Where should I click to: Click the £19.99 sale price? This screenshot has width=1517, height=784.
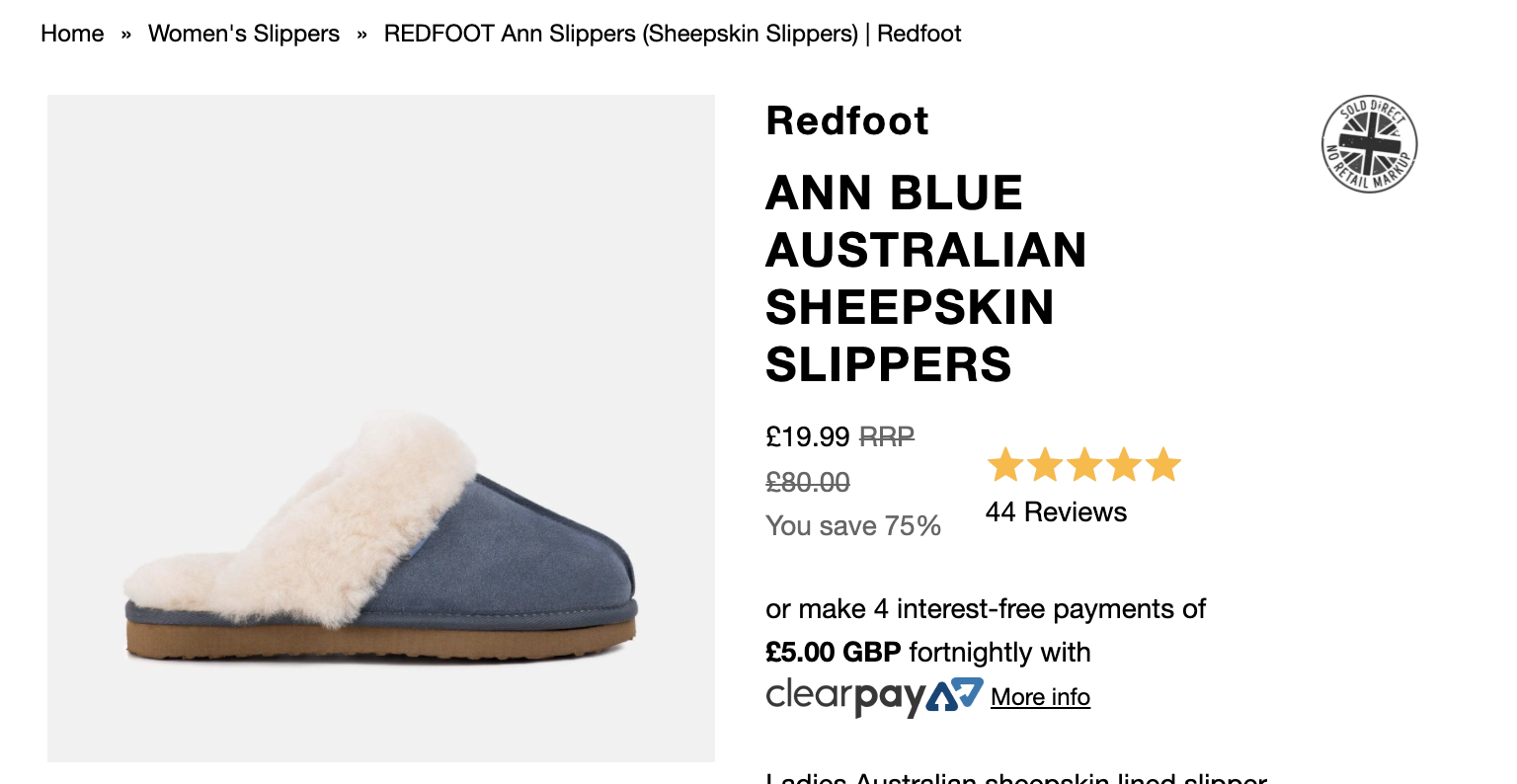coord(808,435)
